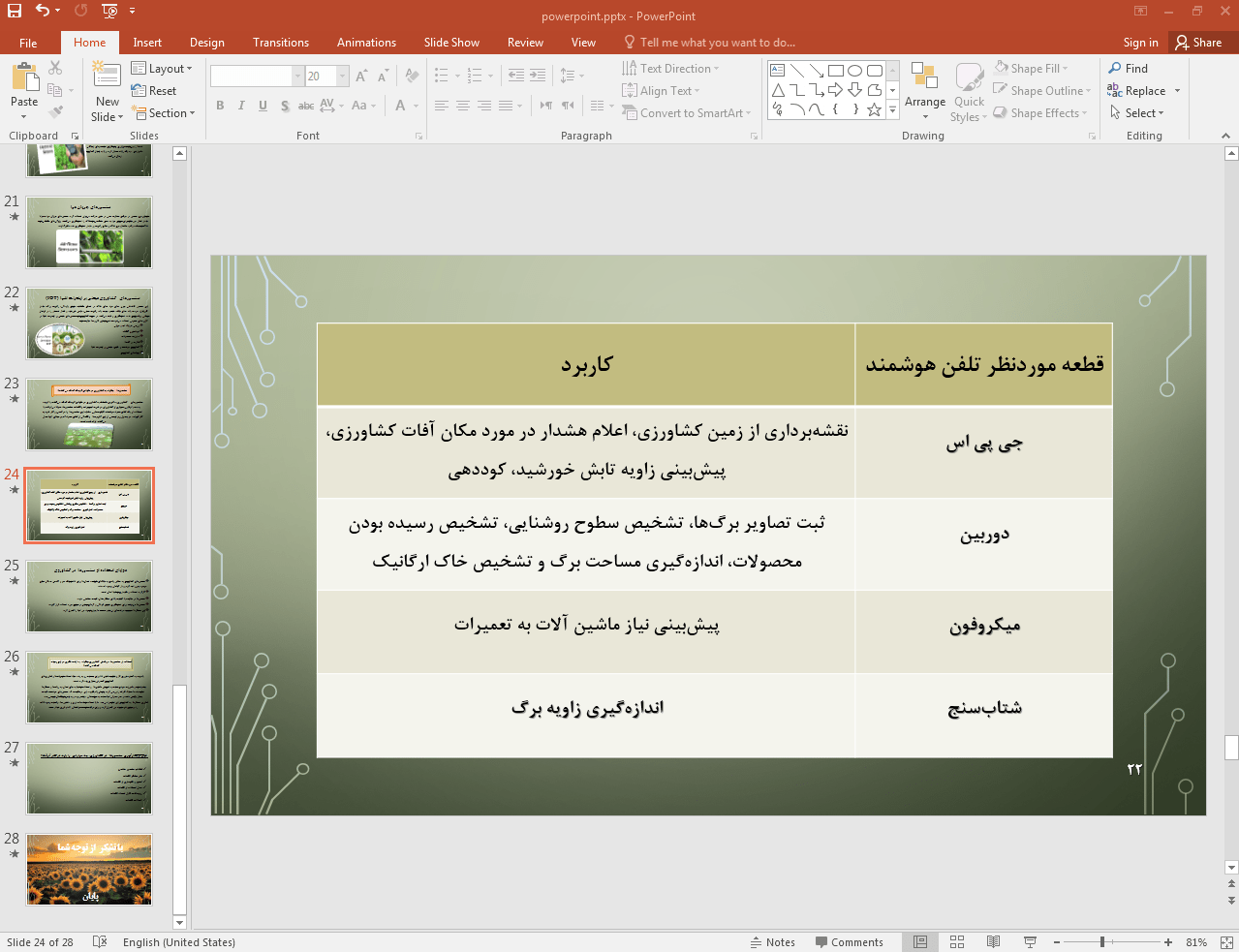Image resolution: width=1239 pixels, height=952 pixels.
Task: Click the Save icon in quick access toolbar
Action: 15,11
